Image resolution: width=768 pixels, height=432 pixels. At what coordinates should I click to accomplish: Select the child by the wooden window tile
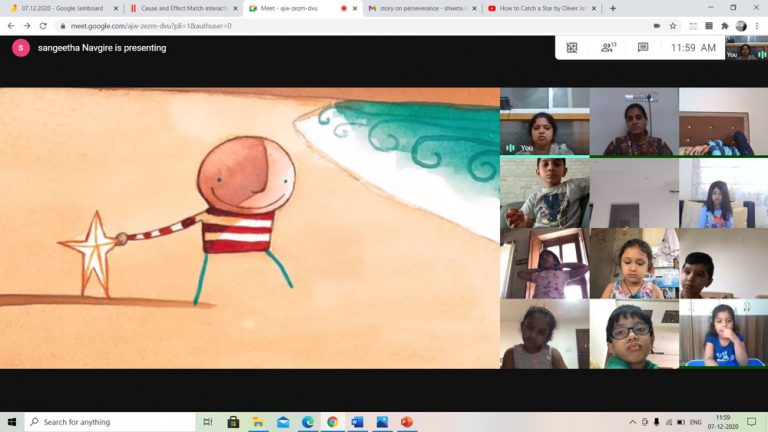(x=545, y=264)
